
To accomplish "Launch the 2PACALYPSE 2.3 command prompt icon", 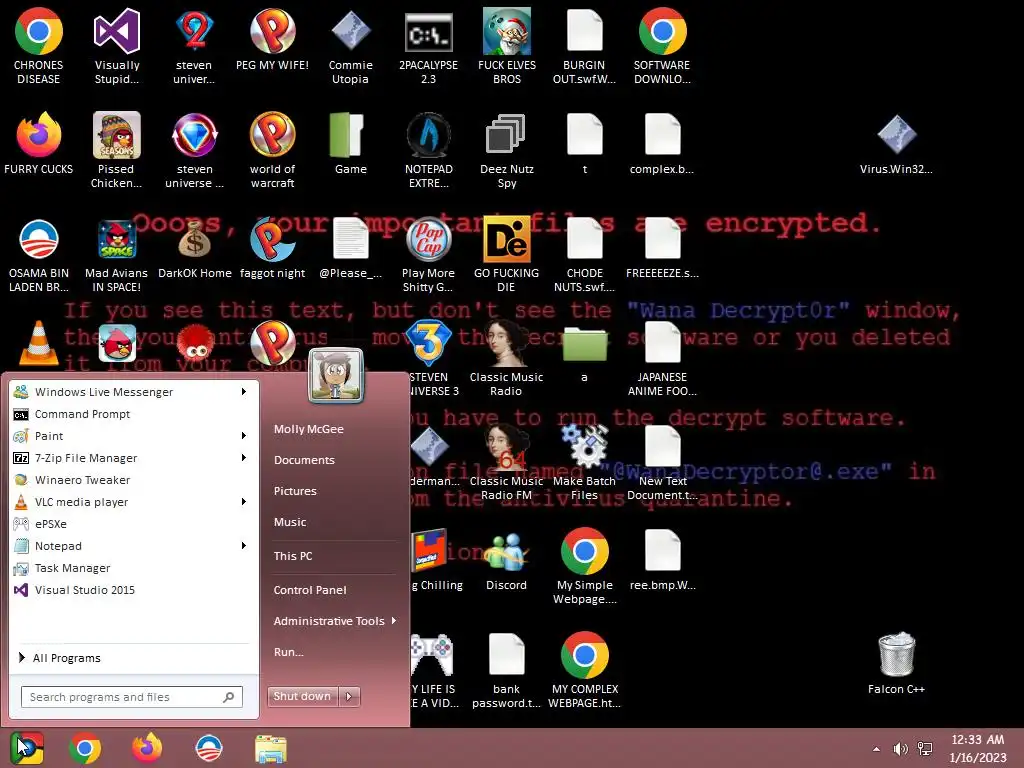I will click(428, 46).
